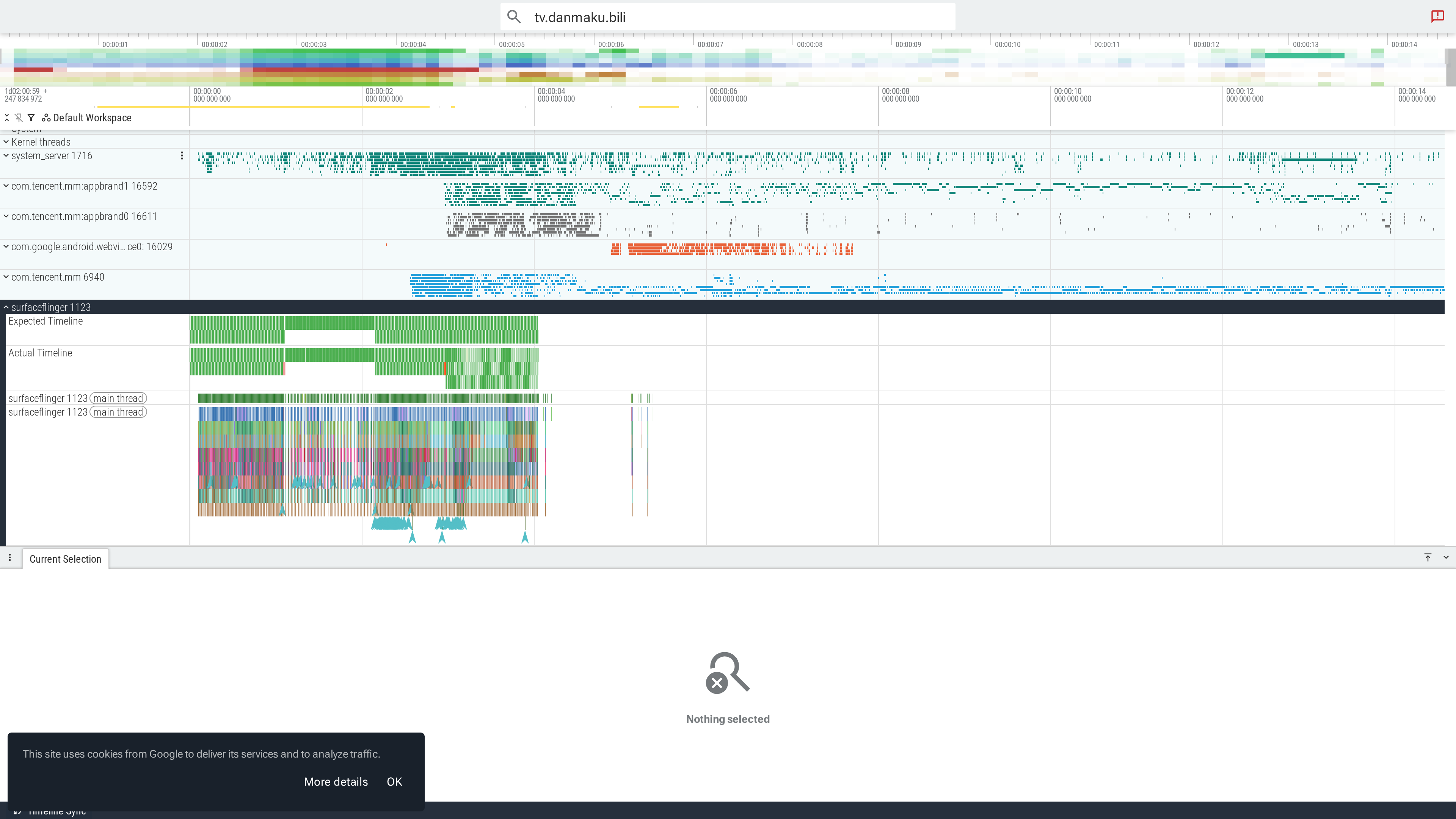The height and width of the screenshot is (819, 1456).
Task: Select the Actual Timeline track label
Action: click(x=40, y=353)
